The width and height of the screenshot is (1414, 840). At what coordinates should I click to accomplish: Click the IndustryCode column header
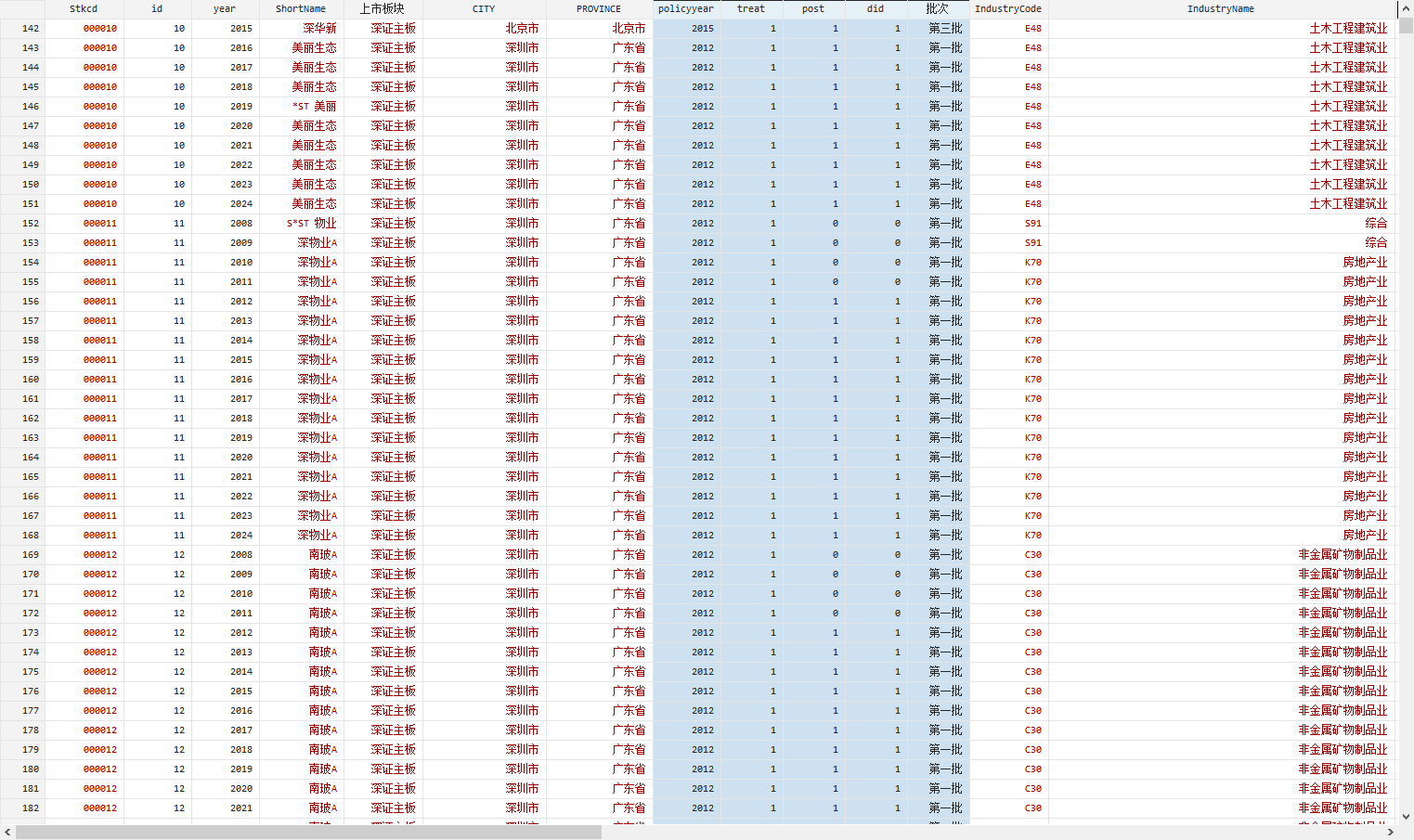pos(1007,9)
